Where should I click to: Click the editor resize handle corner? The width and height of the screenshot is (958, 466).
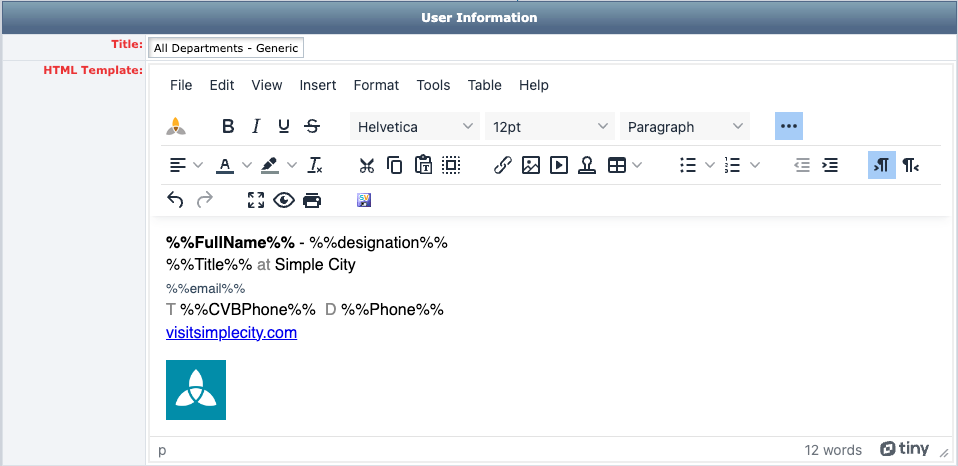click(944, 451)
